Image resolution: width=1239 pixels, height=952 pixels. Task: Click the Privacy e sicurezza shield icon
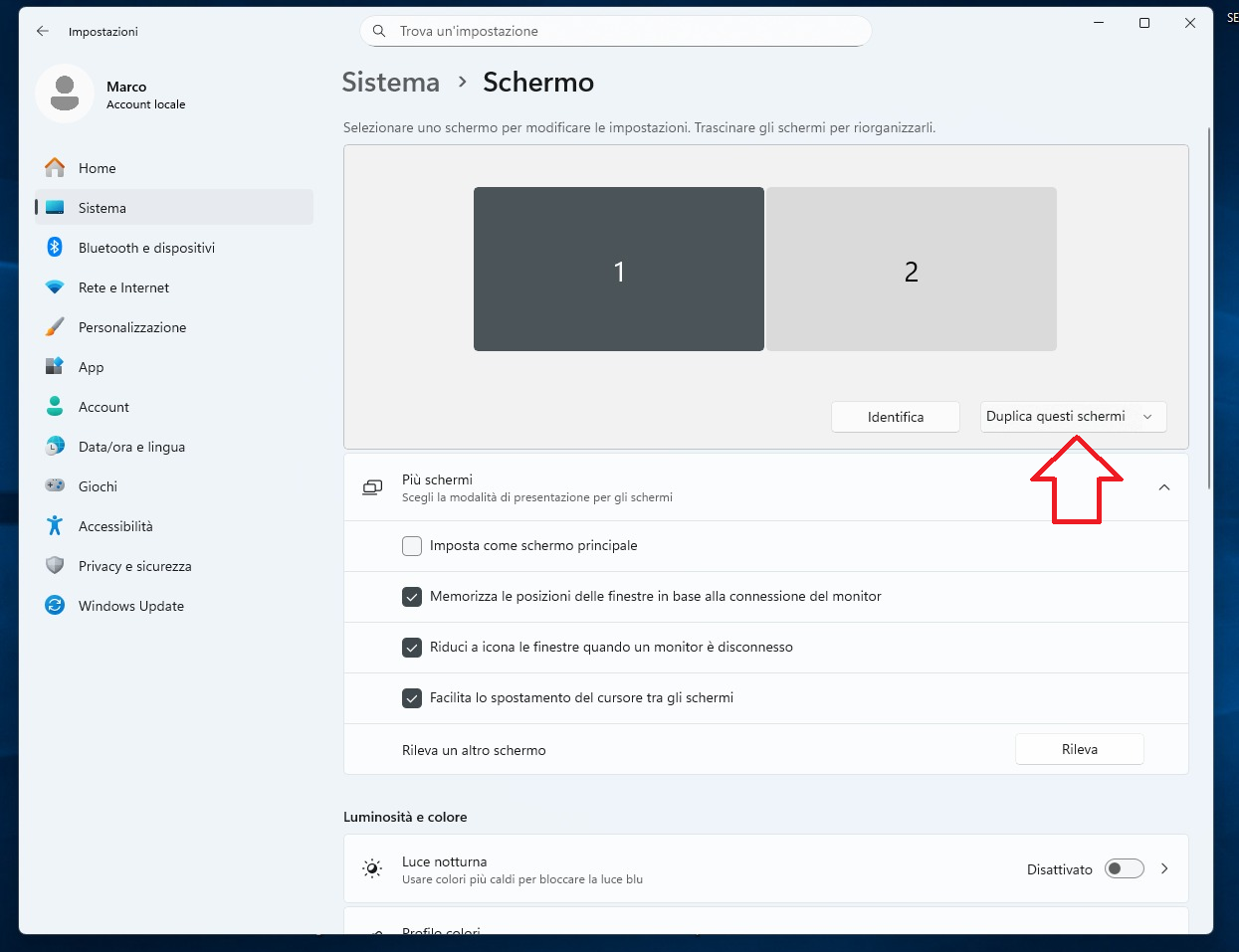[x=55, y=566]
